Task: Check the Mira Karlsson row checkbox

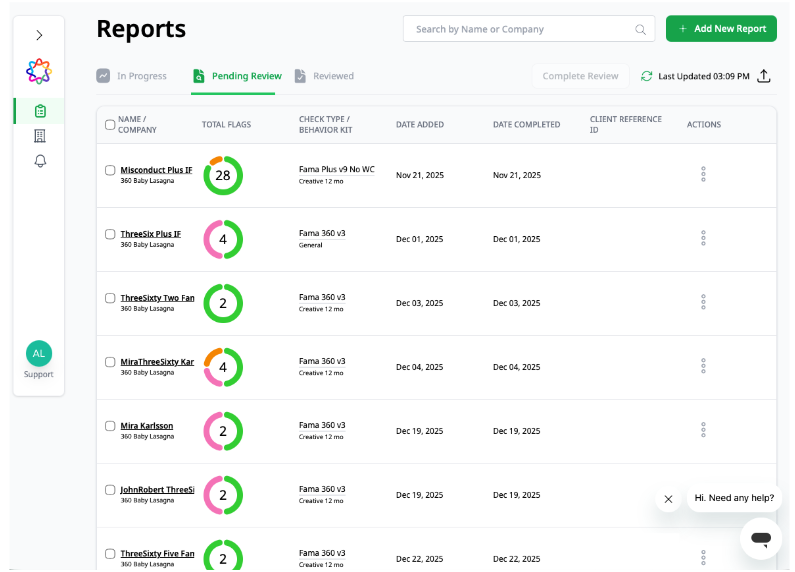Action: tap(110, 426)
